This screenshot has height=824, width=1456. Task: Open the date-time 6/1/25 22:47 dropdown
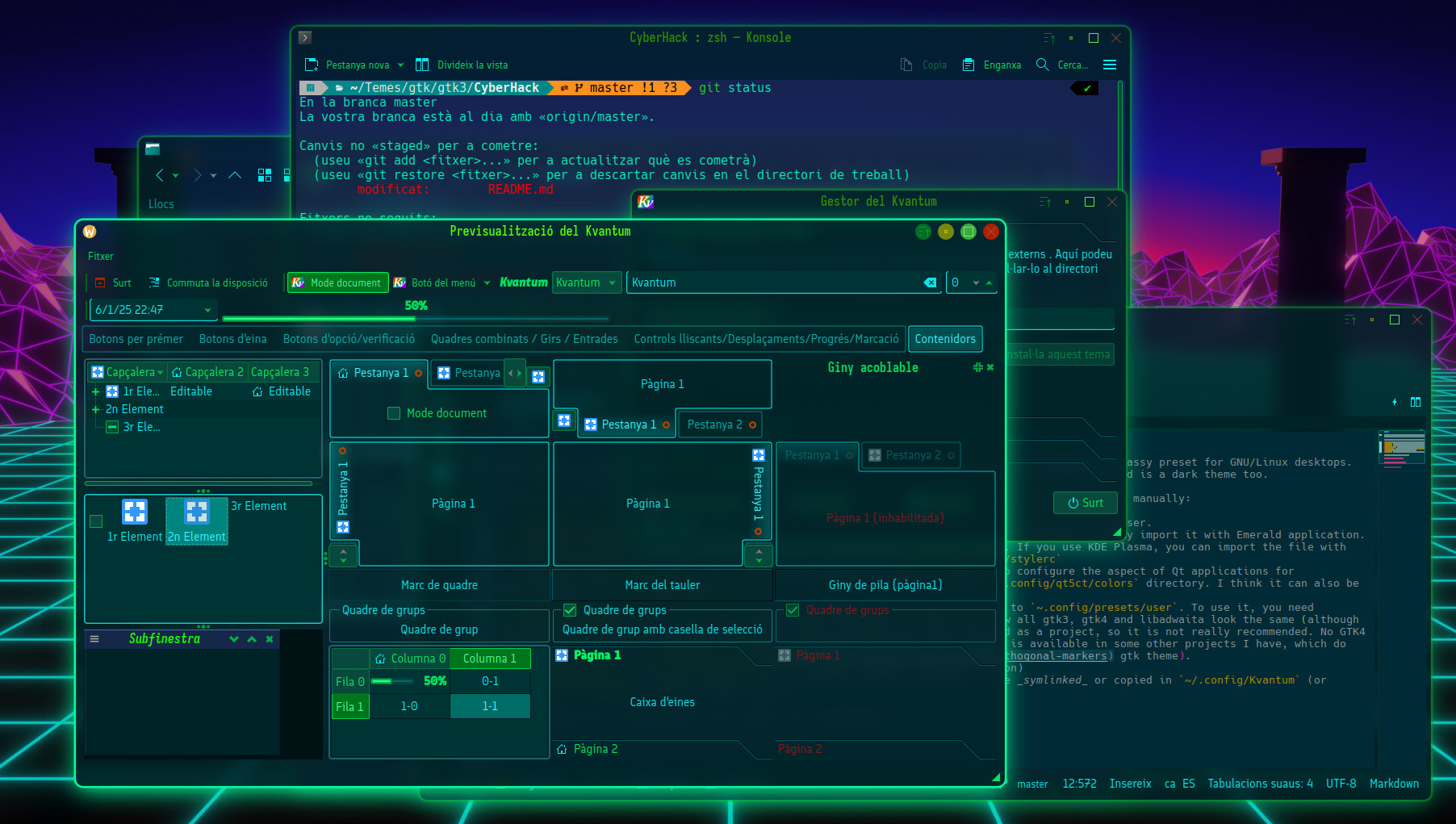tap(207, 310)
